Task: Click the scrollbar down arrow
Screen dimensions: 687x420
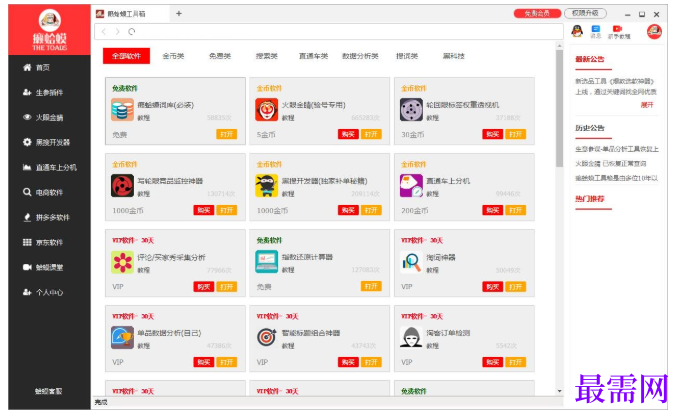Action: pyautogui.click(x=560, y=391)
